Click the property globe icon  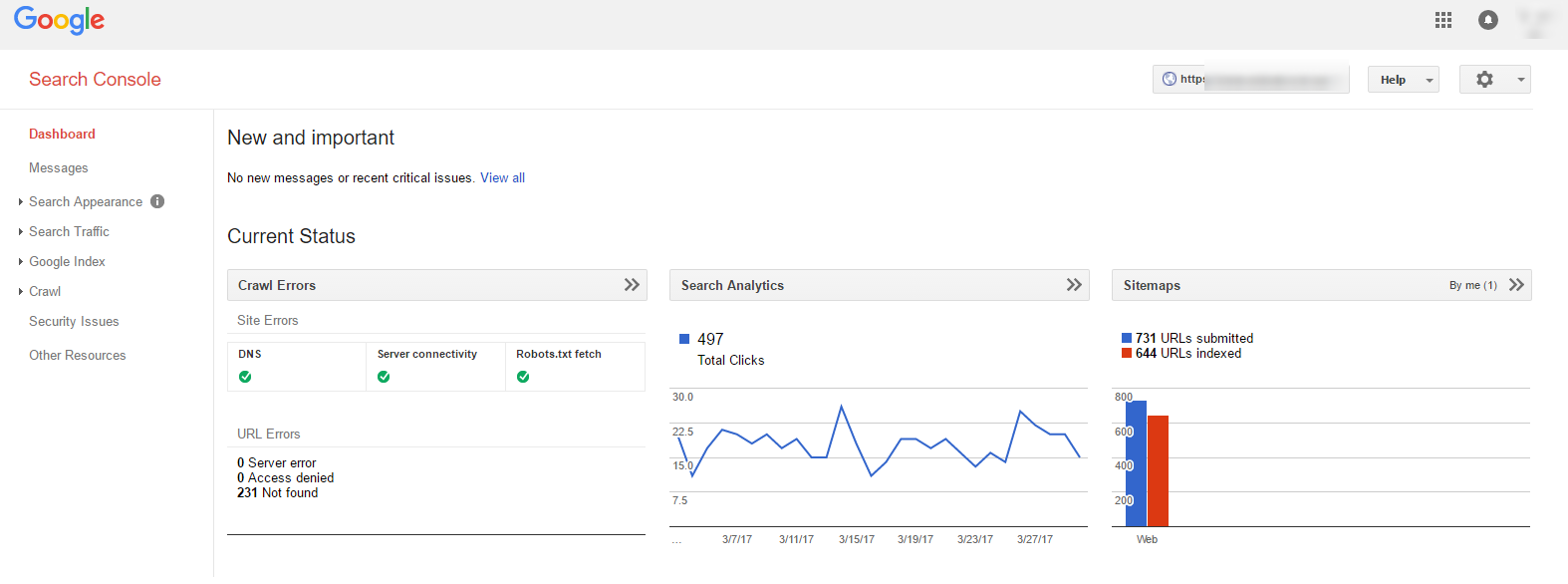[x=1170, y=79]
